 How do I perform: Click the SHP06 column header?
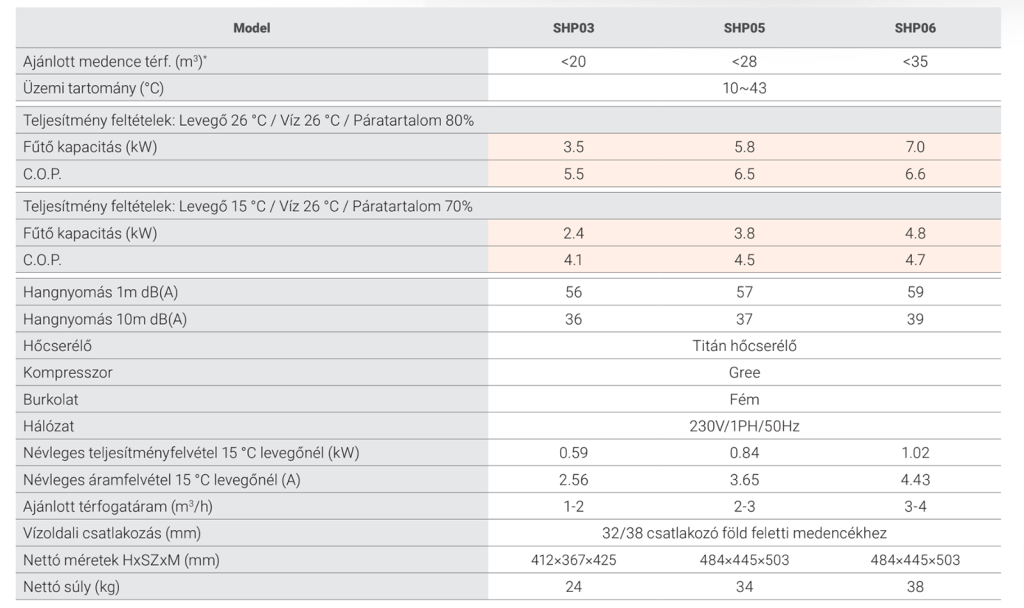coord(914,28)
